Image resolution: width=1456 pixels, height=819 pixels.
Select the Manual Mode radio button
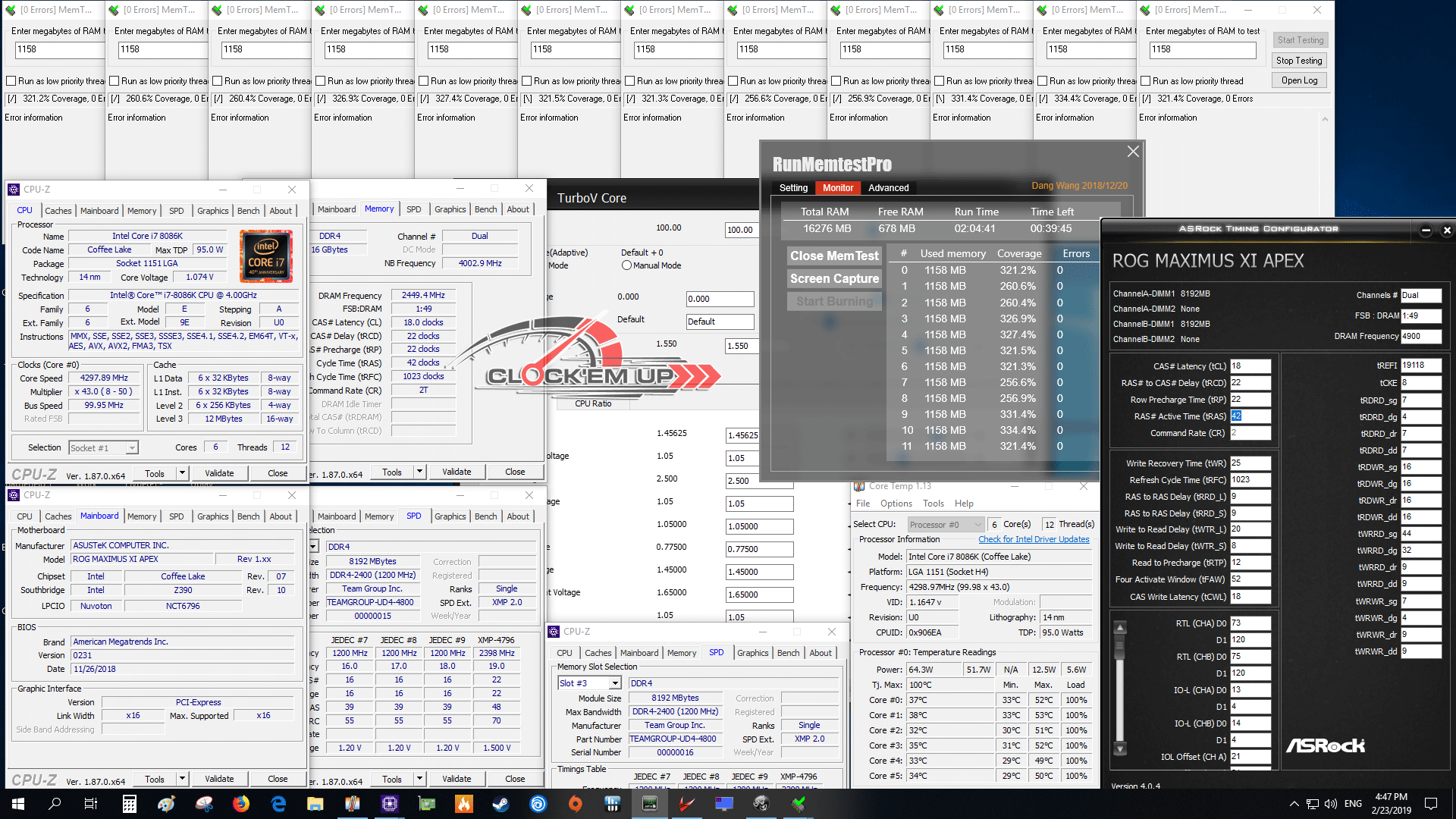[626, 265]
